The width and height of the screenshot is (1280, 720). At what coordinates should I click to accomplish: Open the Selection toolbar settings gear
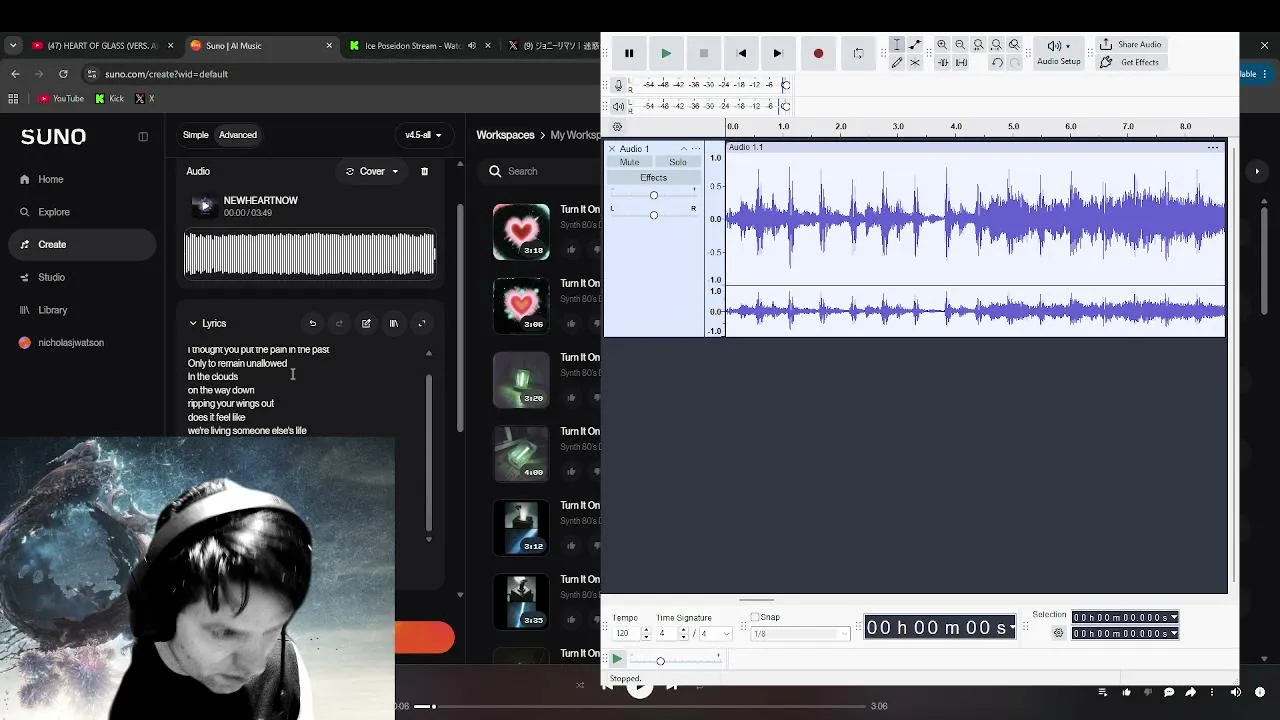(1058, 633)
